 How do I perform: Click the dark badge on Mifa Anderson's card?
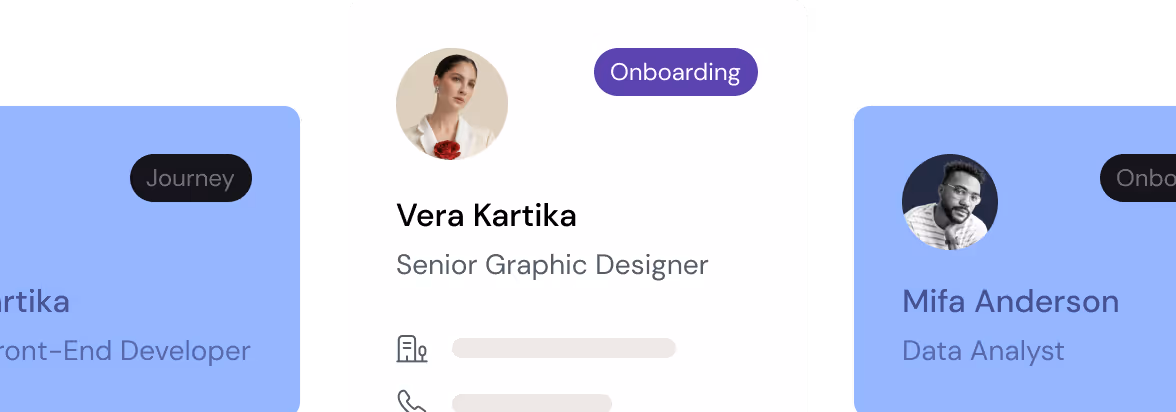(1140, 178)
